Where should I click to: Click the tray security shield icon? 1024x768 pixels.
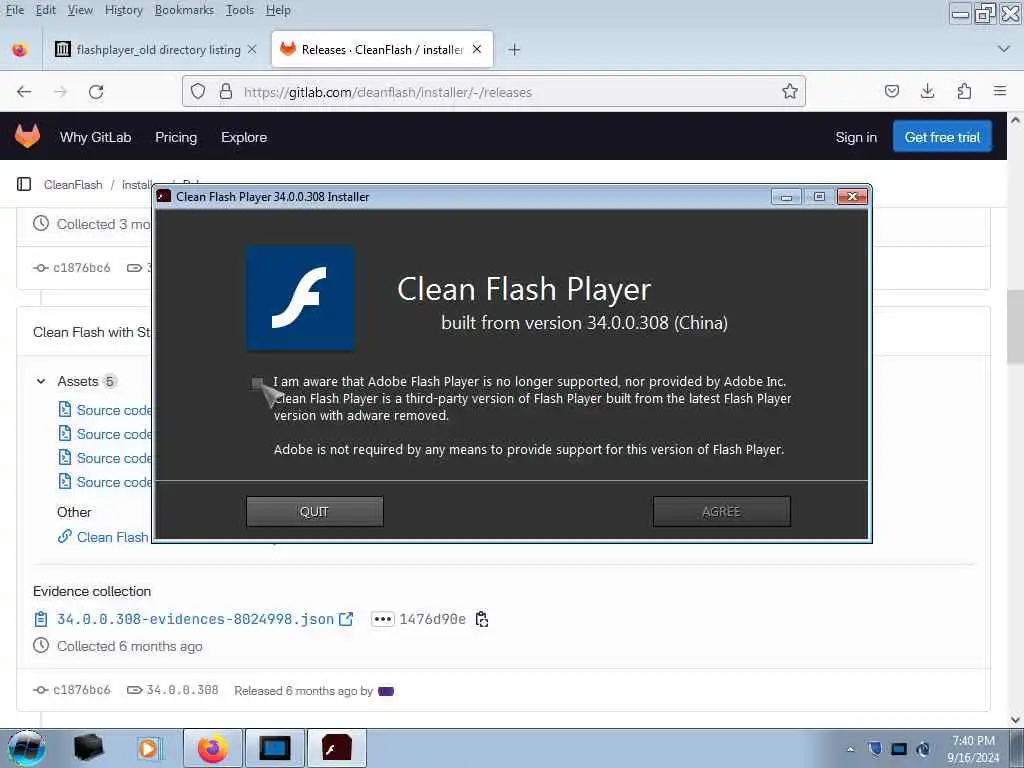pyautogui.click(x=875, y=749)
